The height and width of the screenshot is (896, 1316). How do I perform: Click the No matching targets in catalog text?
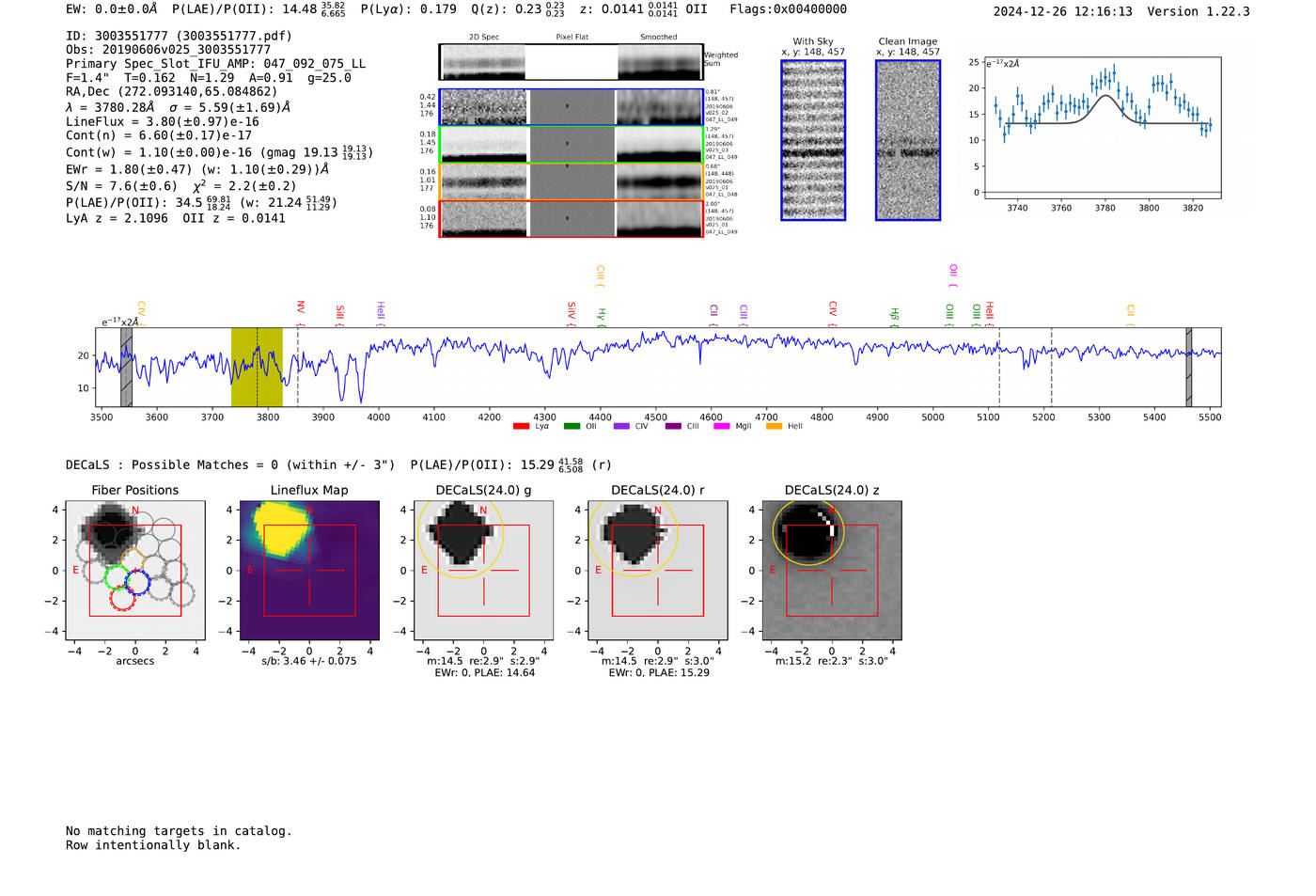(x=179, y=831)
